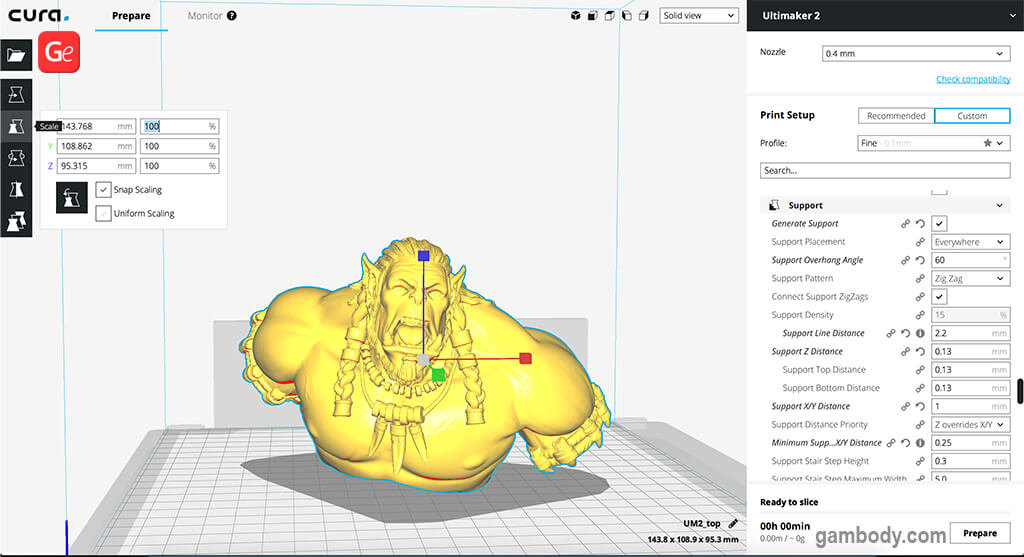Select the Move tool in left toolbar

pyautogui.click(x=16, y=94)
